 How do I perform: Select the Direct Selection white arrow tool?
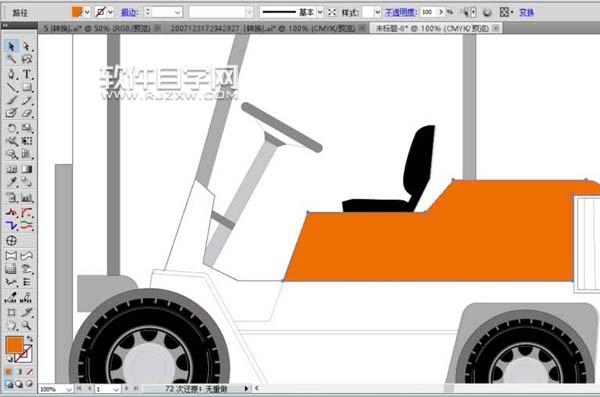26,46
